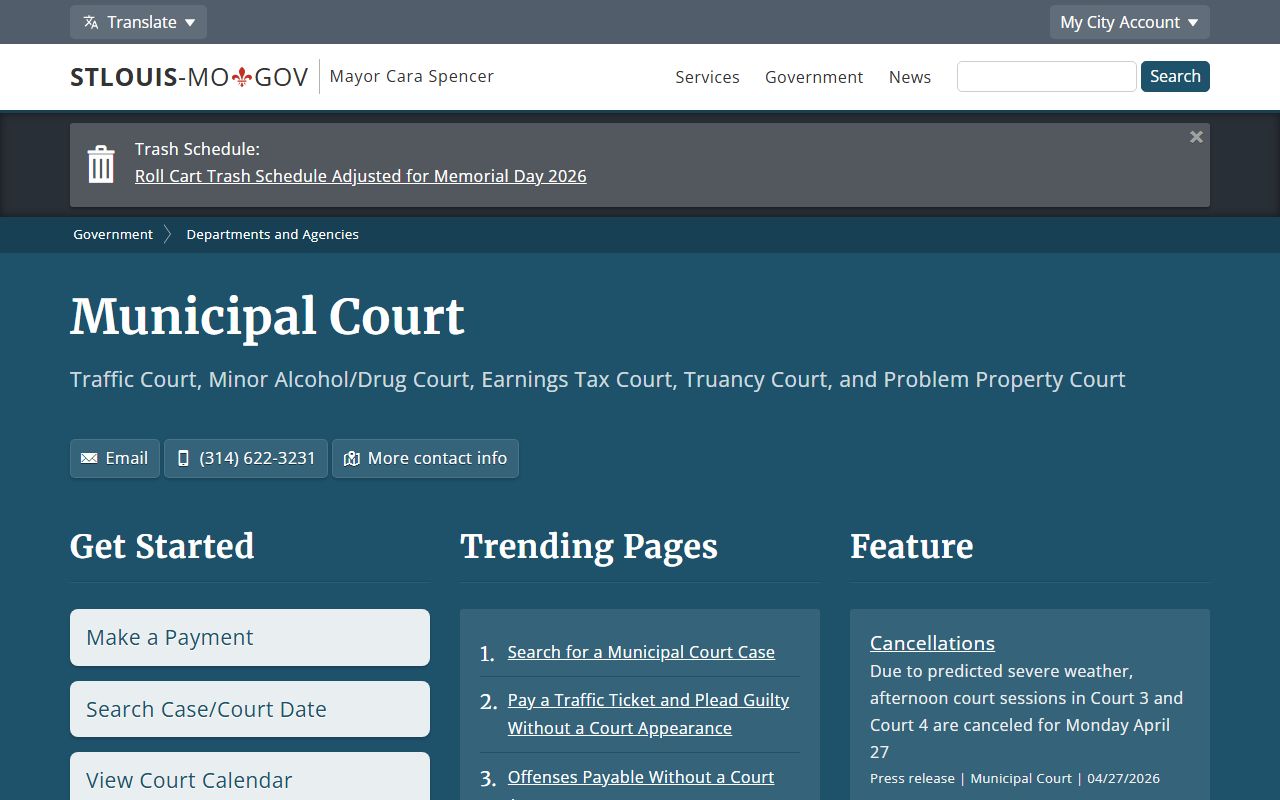Open Departments and Agencies breadcrumb
Image resolution: width=1280 pixels, height=800 pixels.
(x=272, y=234)
